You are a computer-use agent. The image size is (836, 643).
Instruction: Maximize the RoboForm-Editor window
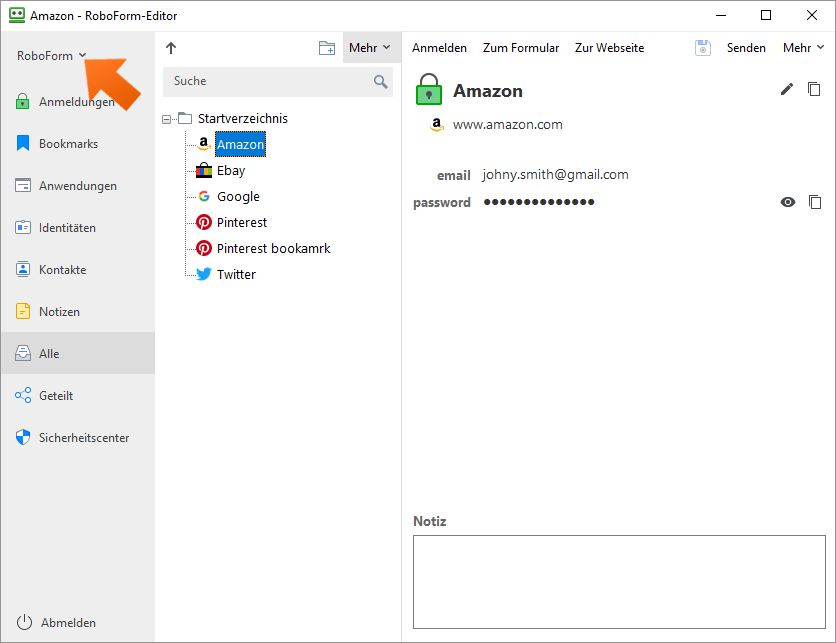[766, 15]
